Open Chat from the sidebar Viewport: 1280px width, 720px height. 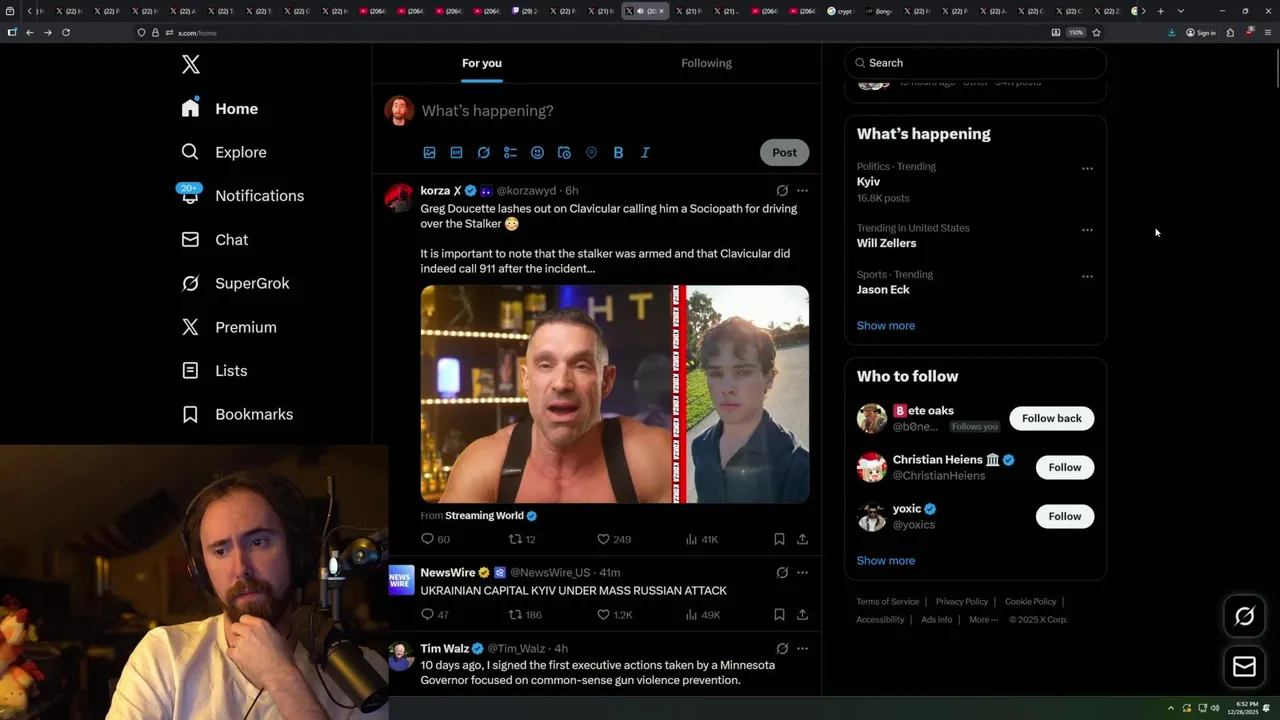coord(214,240)
